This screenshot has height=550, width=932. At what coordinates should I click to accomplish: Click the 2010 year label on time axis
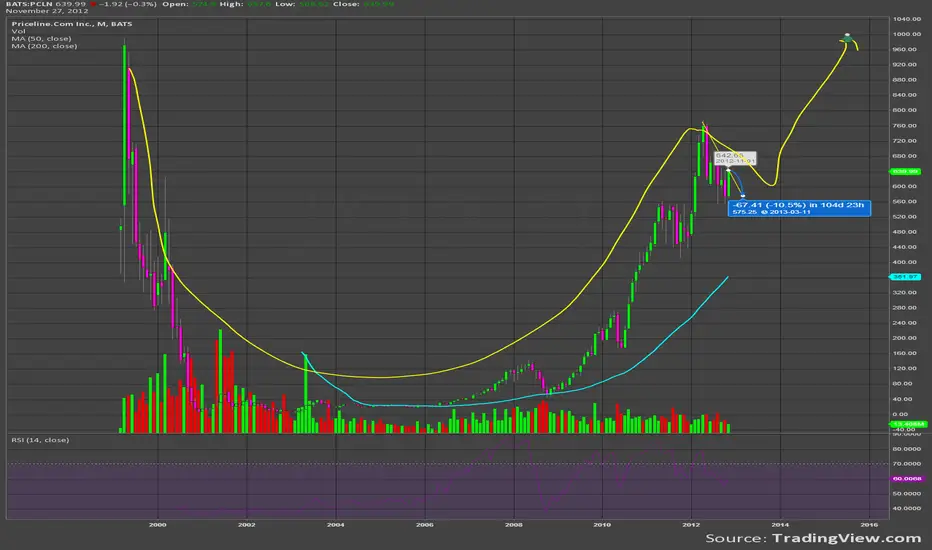click(602, 525)
